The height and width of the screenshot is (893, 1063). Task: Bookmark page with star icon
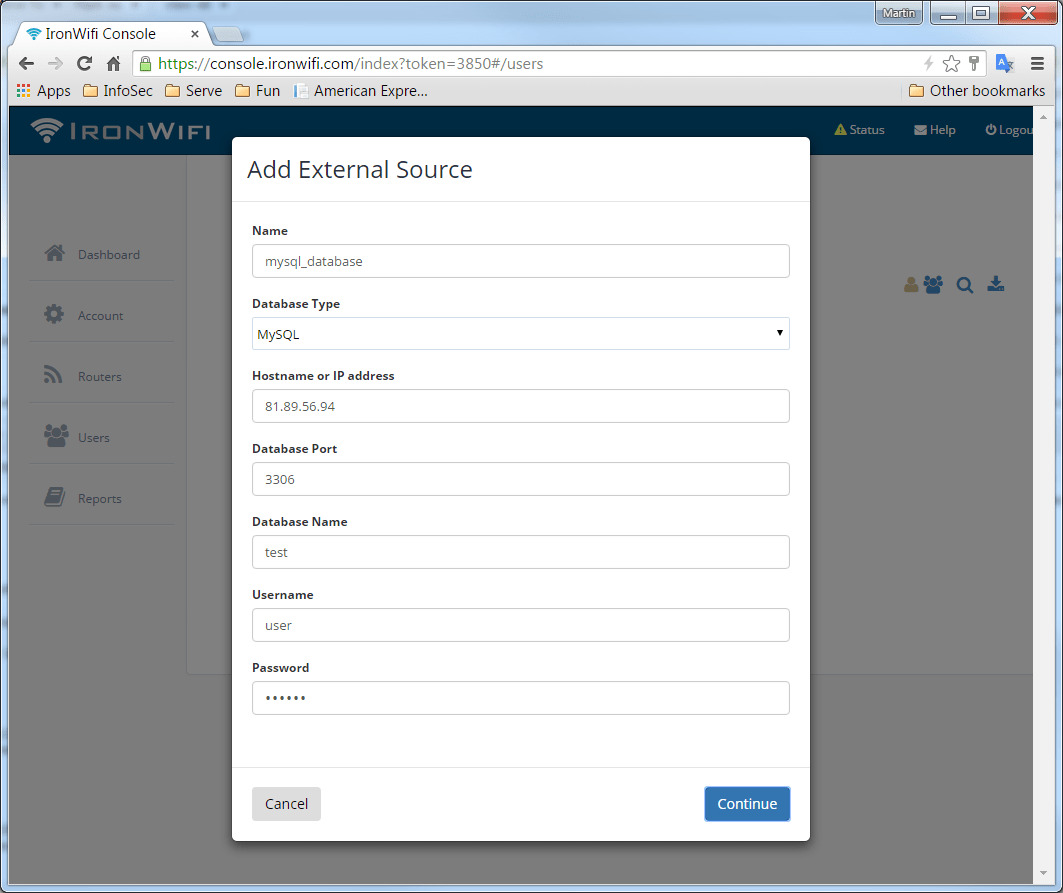click(x=951, y=64)
